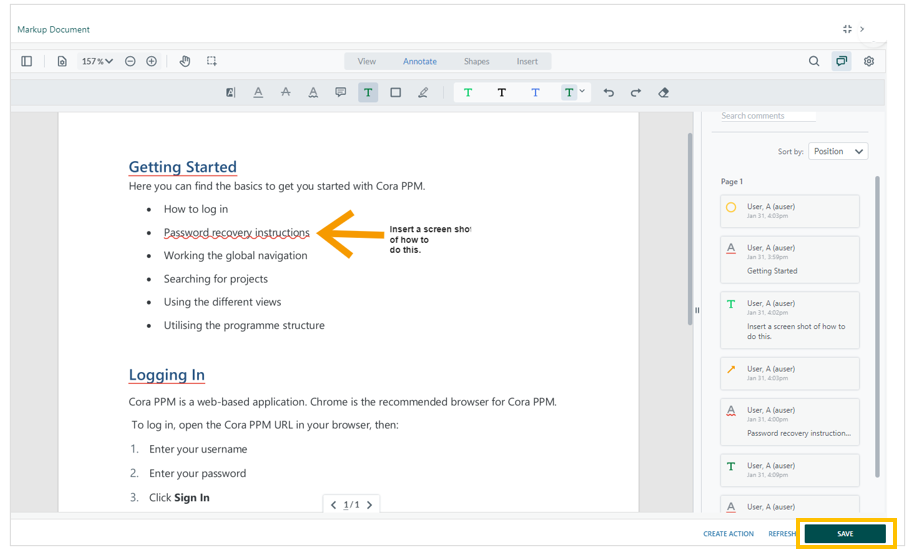Image resolution: width=909 pixels, height=554 pixels.
Task: Select the Pan hand tool
Action: click(185, 61)
